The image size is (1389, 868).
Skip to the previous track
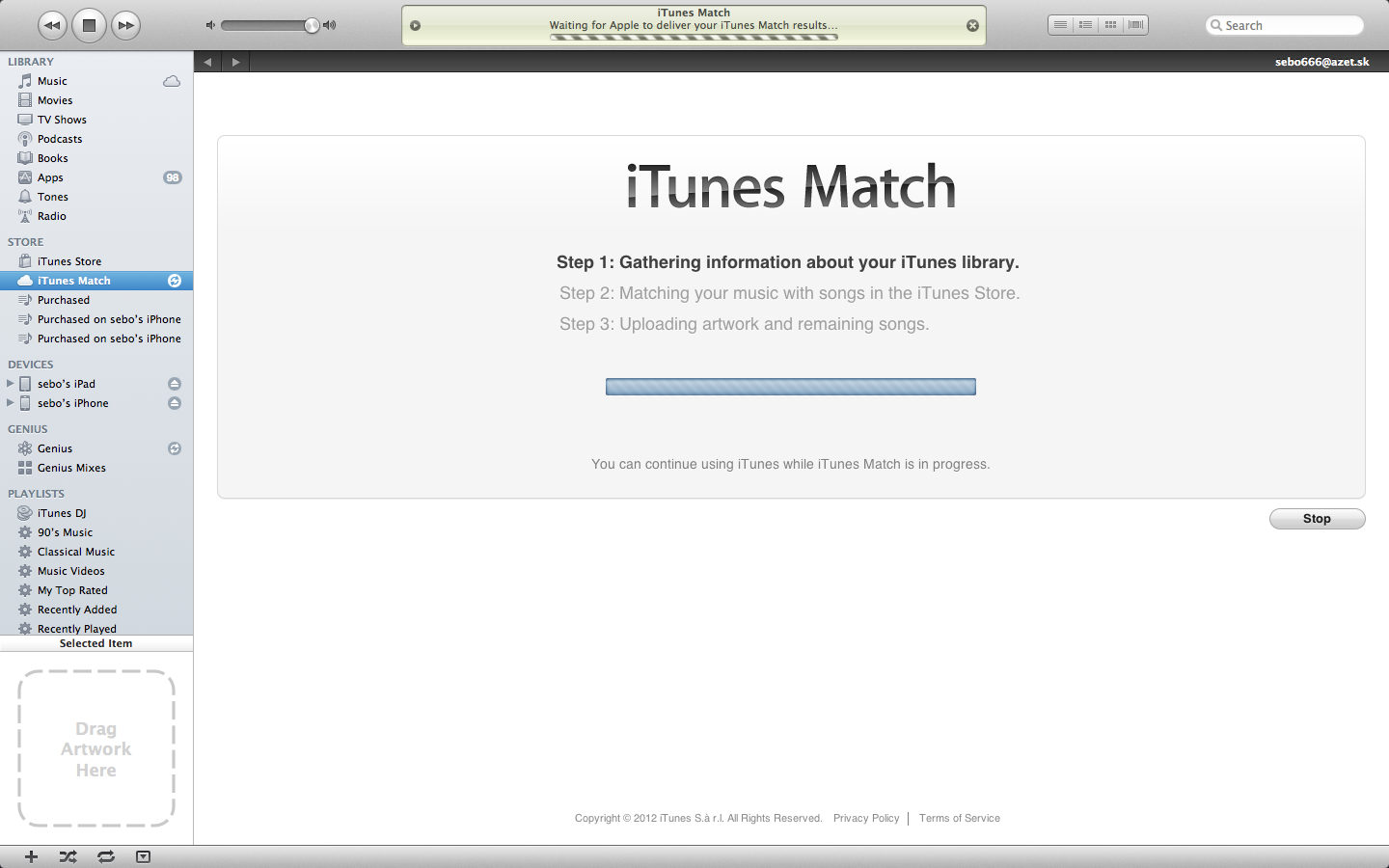(x=52, y=25)
